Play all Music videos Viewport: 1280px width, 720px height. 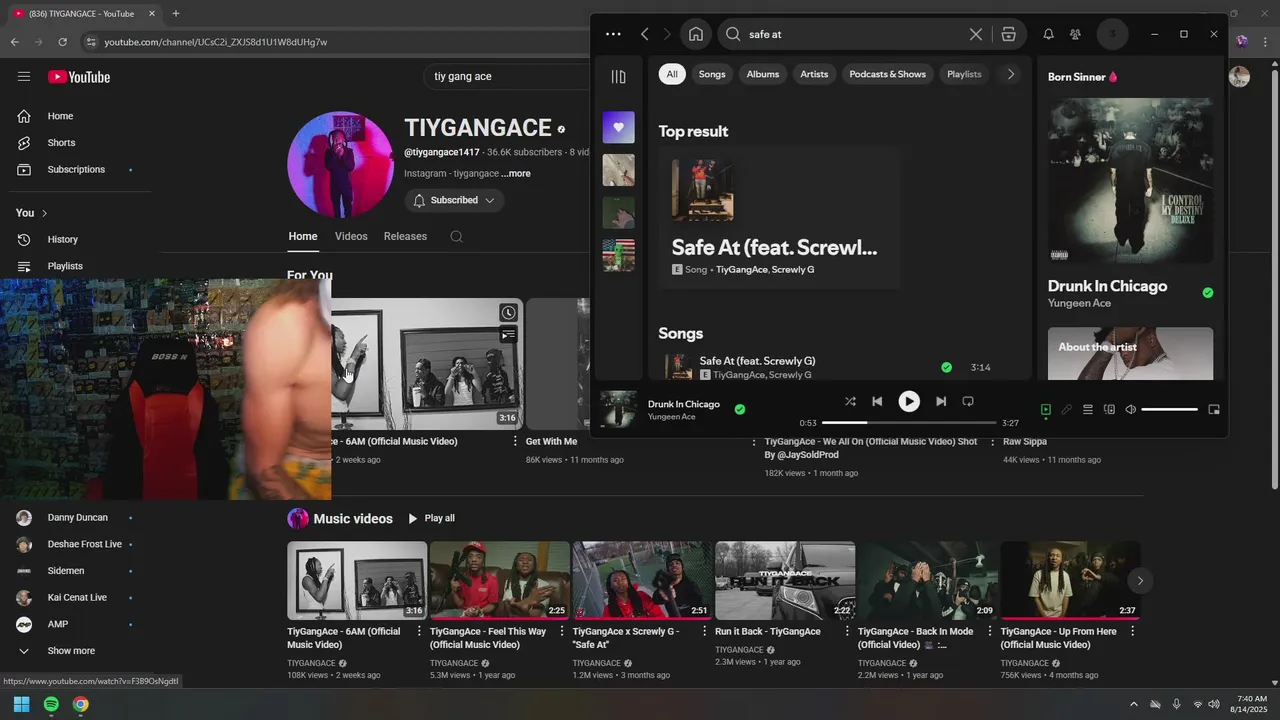click(x=431, y=518)
